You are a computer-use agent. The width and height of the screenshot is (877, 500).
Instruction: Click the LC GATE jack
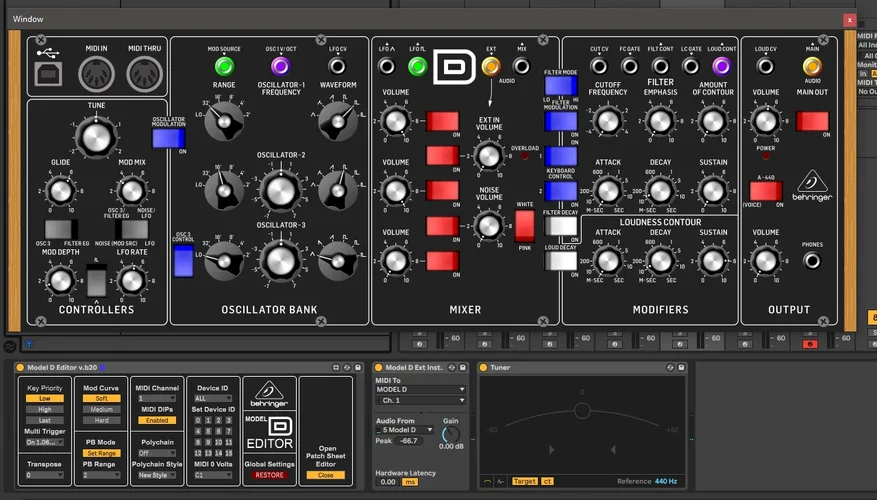click(691, 66)
